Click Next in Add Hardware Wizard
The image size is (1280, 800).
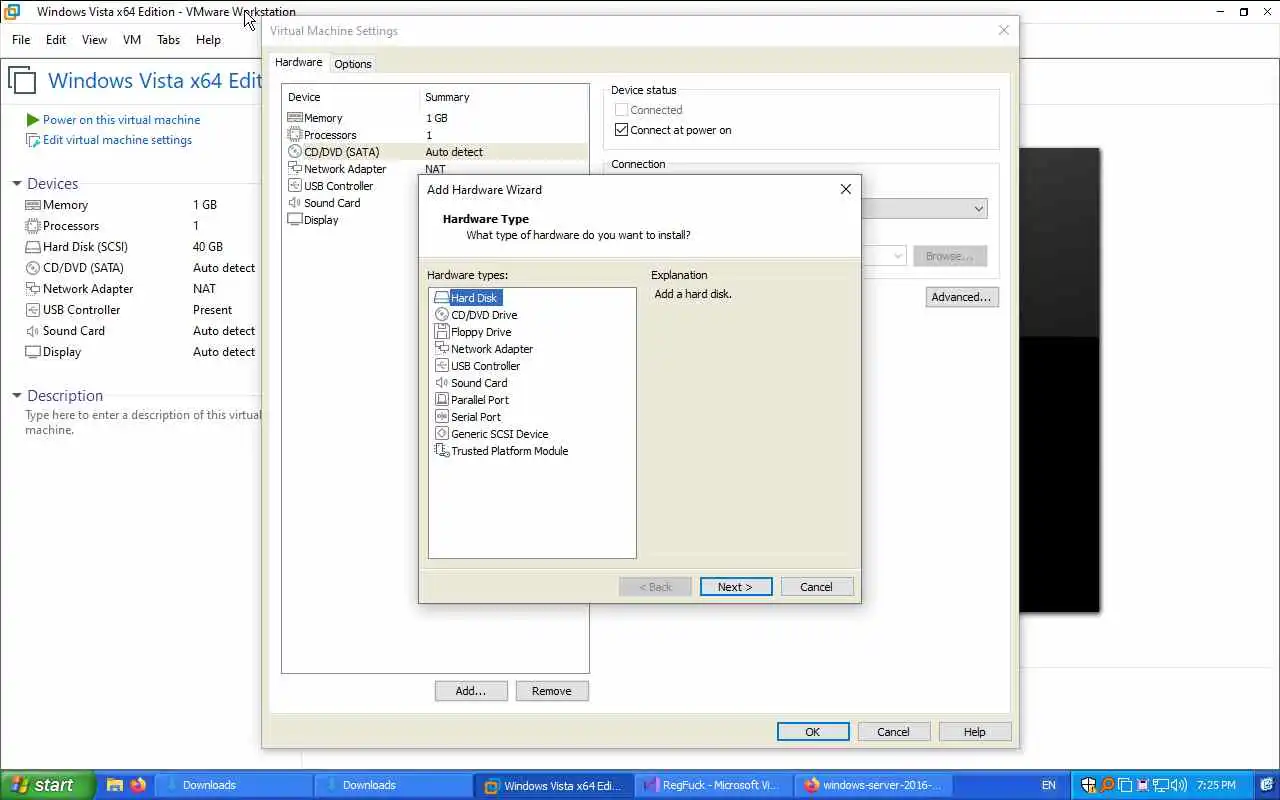[736, 587]
